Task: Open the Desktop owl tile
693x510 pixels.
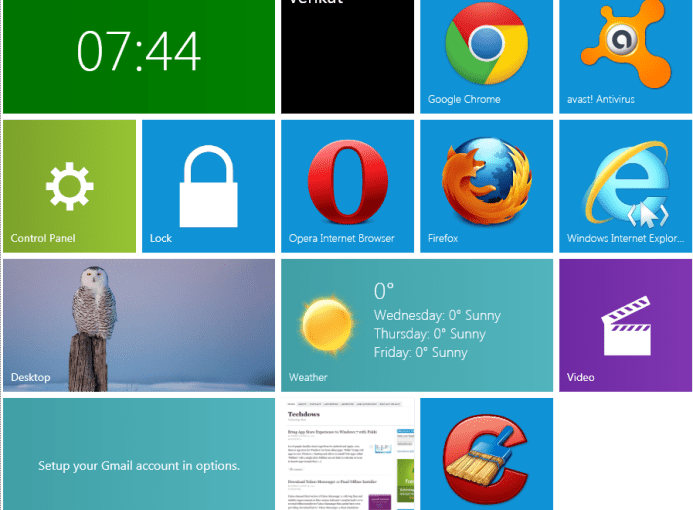Action: [139, 325]
